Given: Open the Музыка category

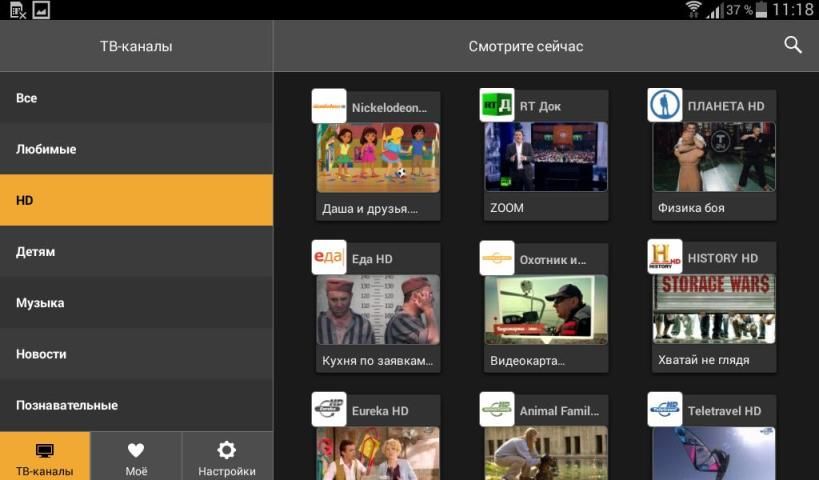Looking at the screenshot, I should coord(136,303).
